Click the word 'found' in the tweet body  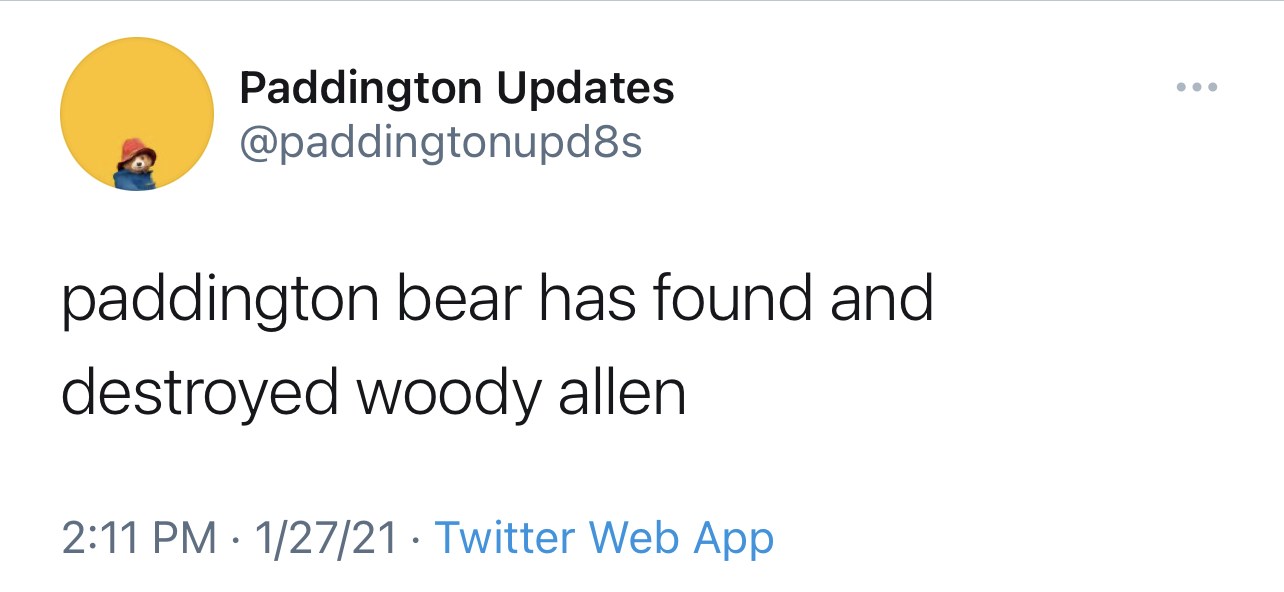732,299
